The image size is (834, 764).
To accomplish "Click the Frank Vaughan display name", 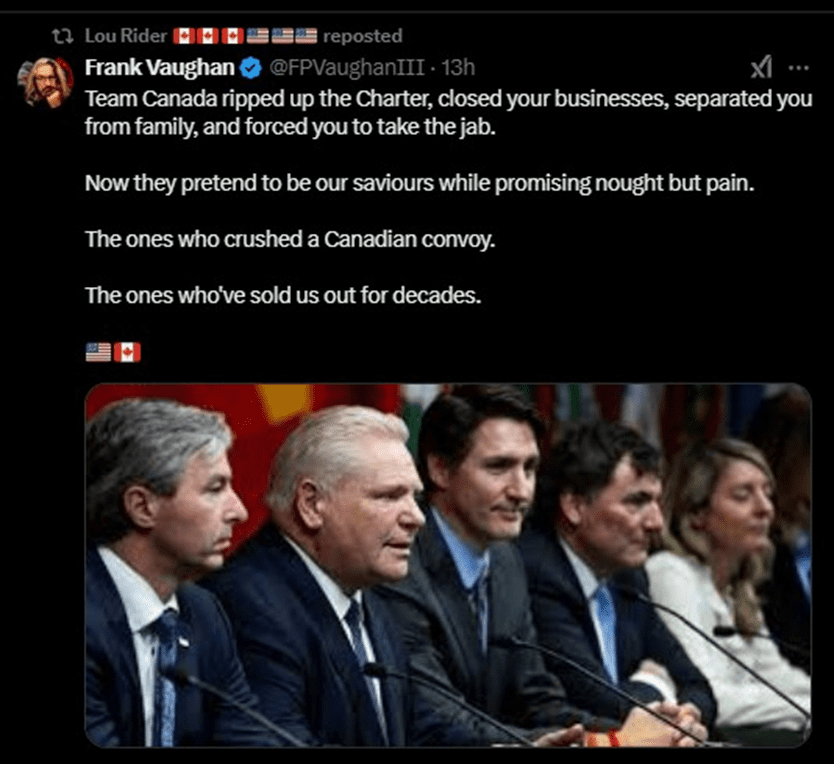I will pos(160,68).
